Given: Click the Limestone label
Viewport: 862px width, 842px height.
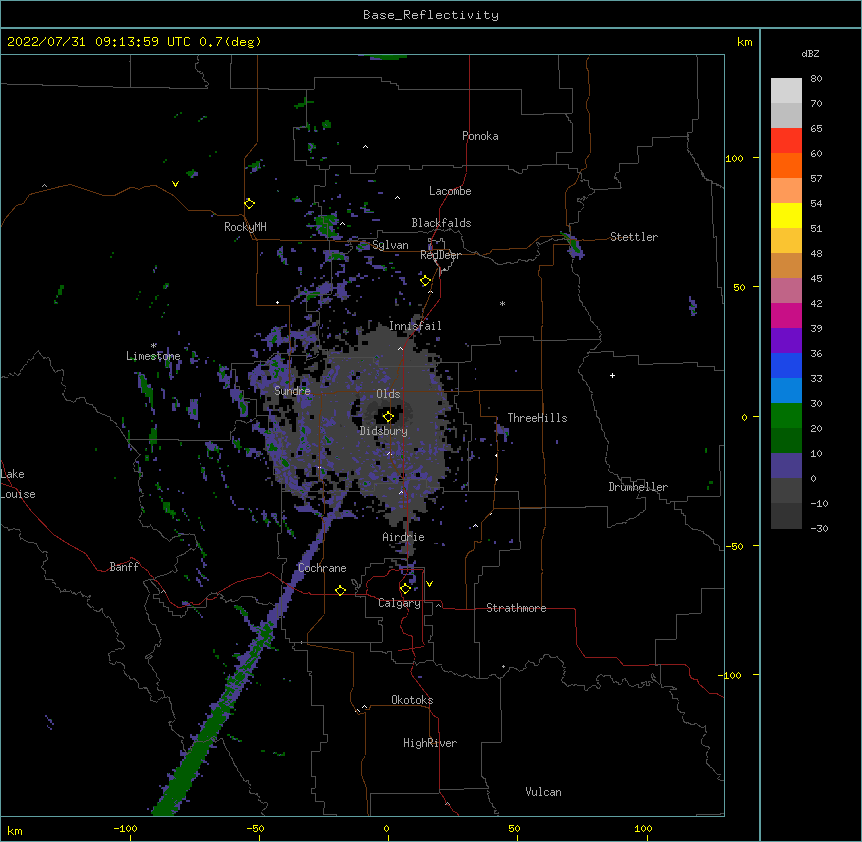Looking at the screenshot, I should pyautogui.click(x=153, y=356).
